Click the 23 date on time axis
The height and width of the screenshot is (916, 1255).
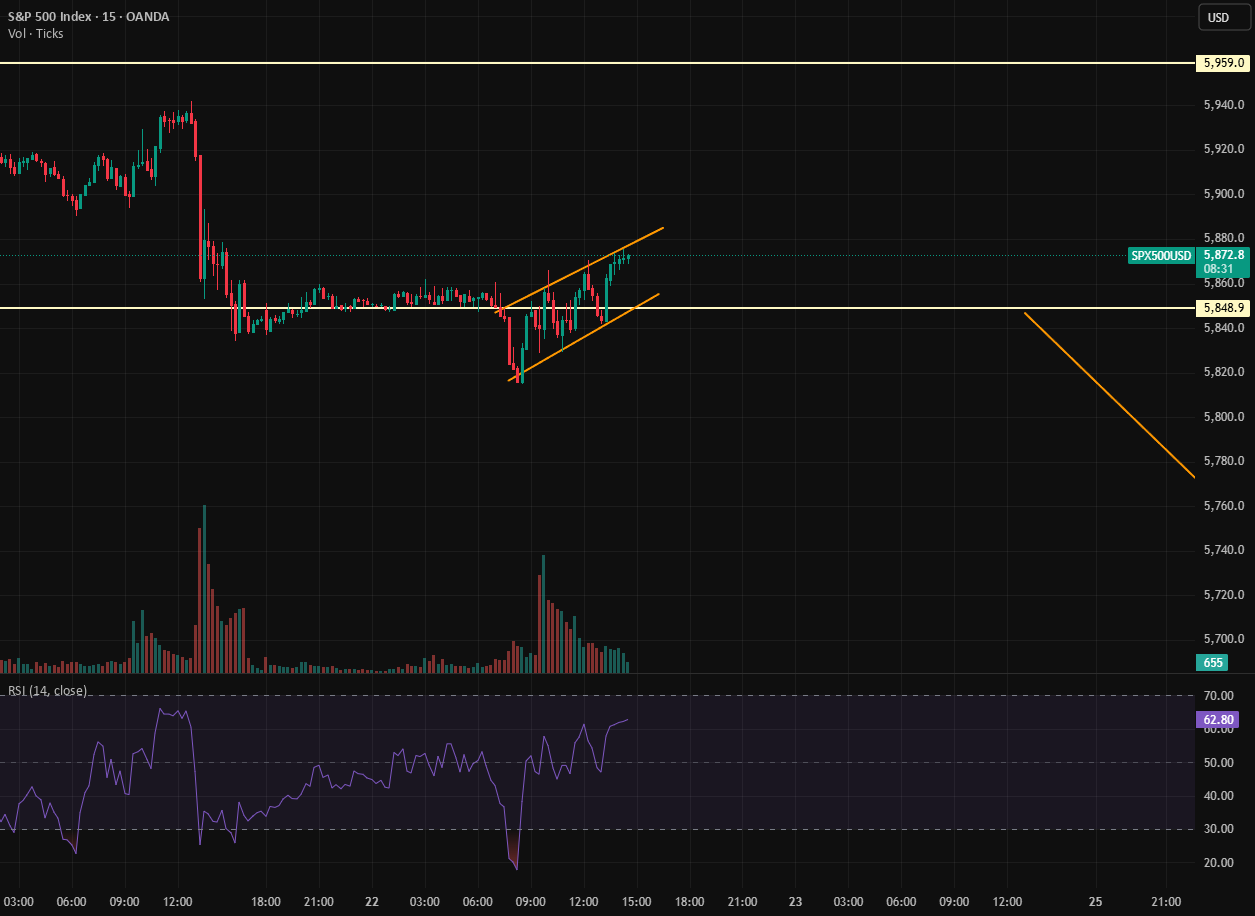click(x=796, y=901)
